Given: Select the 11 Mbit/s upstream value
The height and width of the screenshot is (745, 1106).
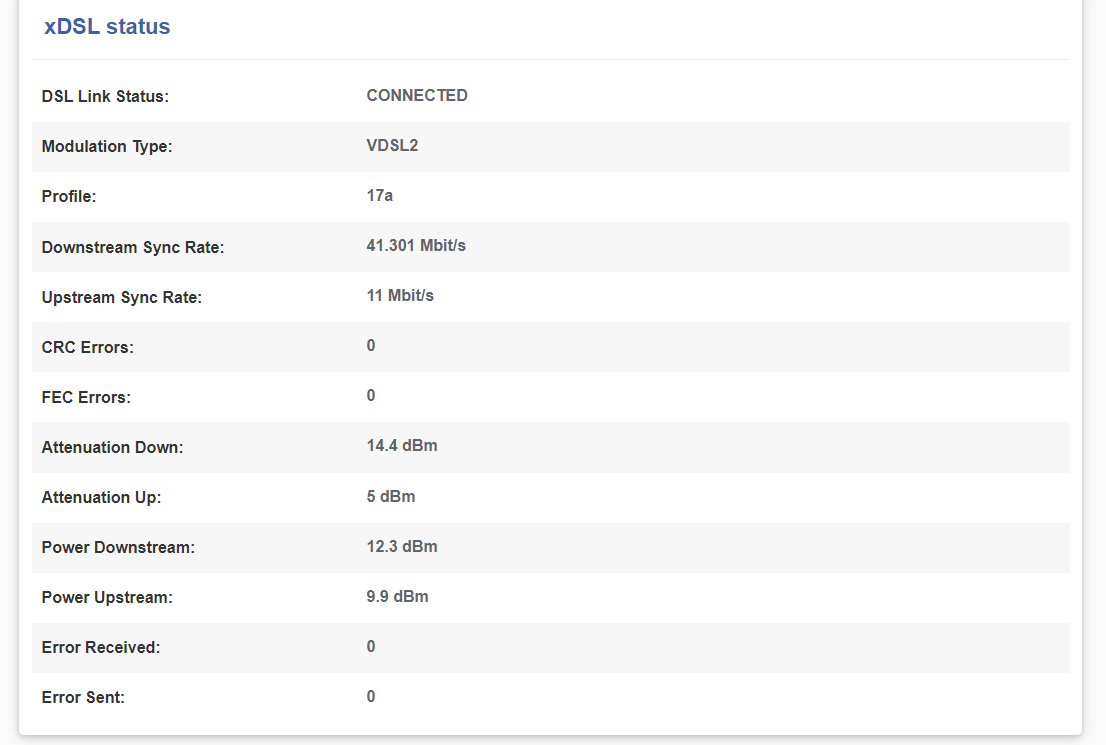Looking at the screenshot, I should pos(400,296).
